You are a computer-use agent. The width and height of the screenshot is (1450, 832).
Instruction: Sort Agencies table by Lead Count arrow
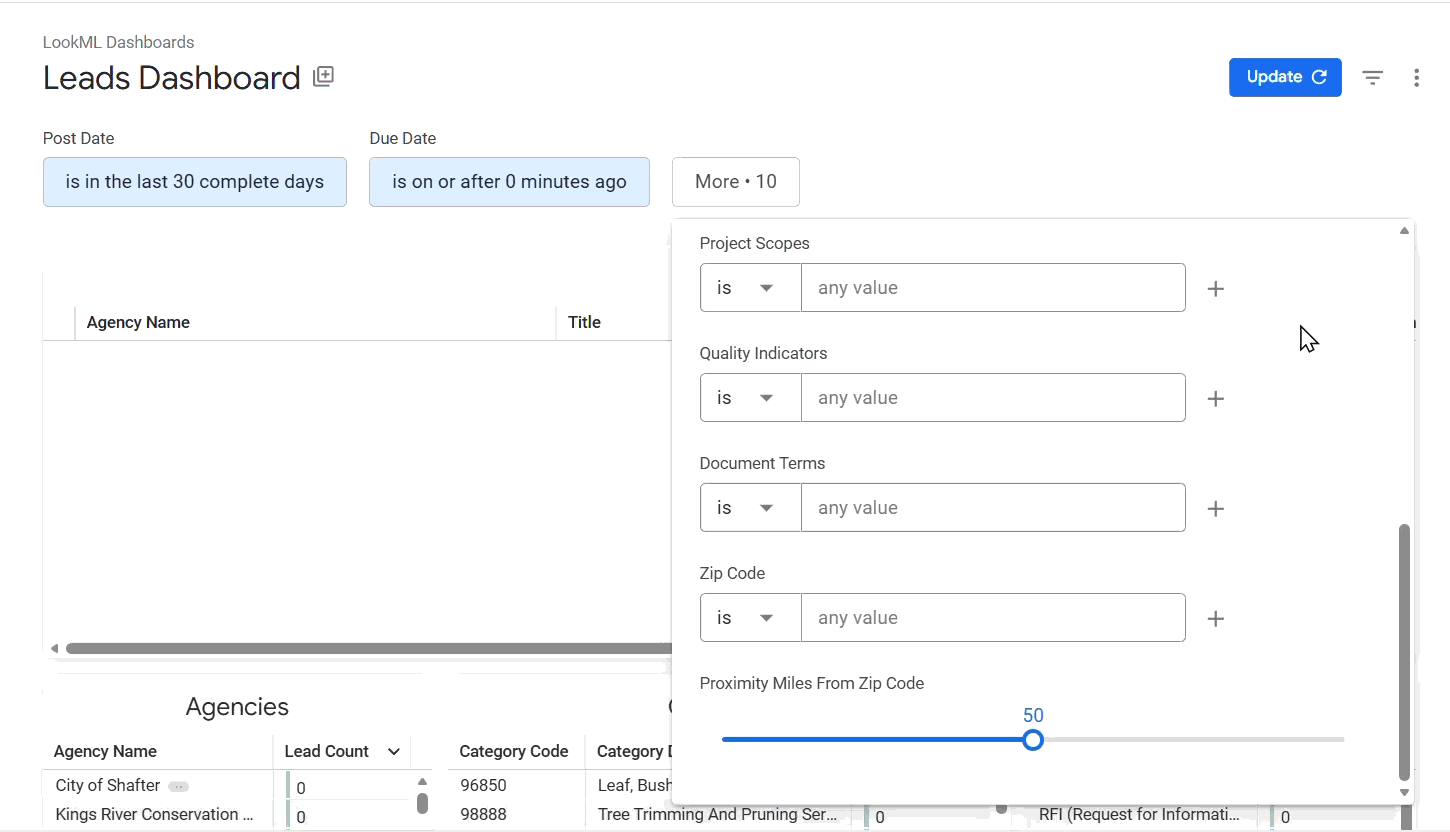[394, 752]
